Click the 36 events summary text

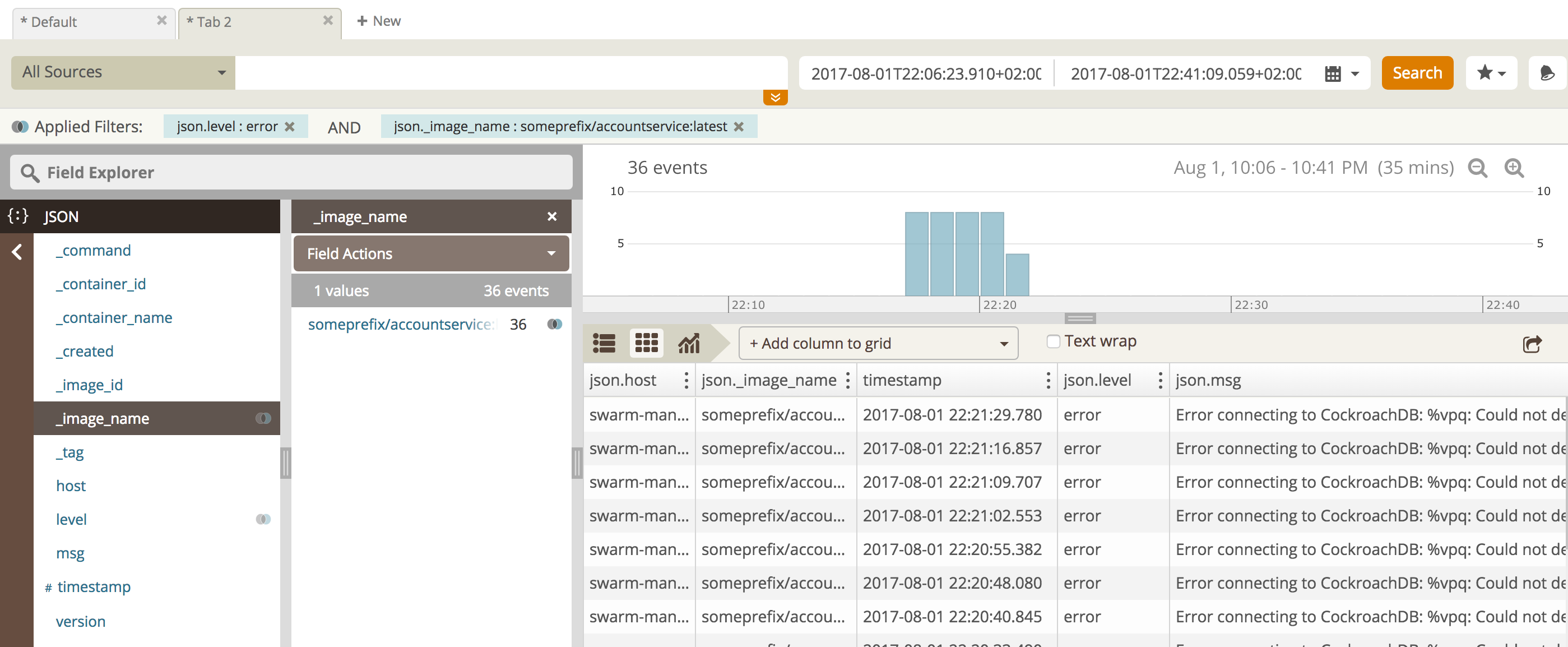pyautogui.click(x=667, y=168)
